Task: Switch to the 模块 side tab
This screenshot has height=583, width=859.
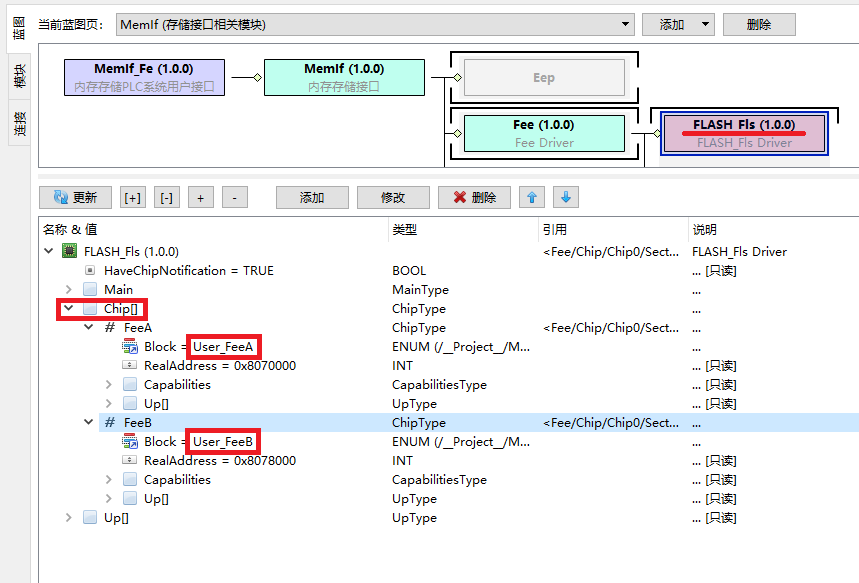Action: (19, 76)
